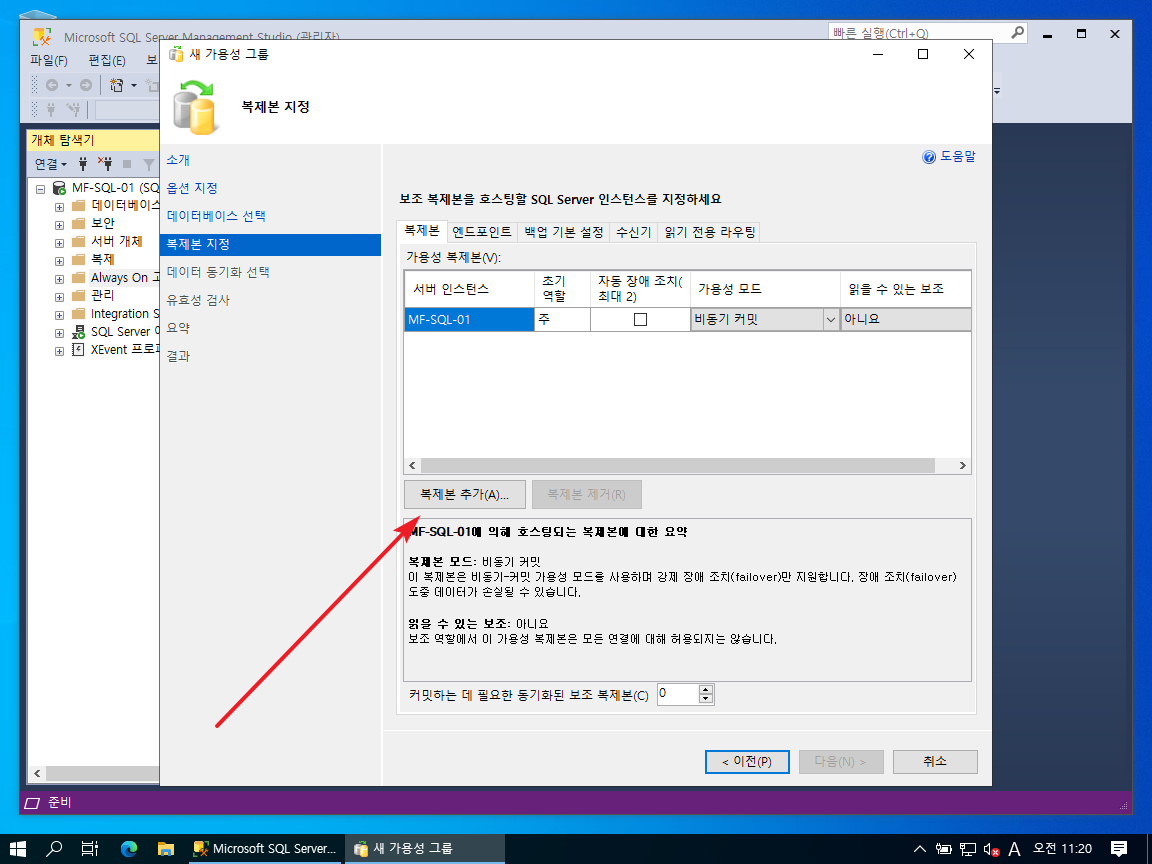Click the filter icon in Object Explorer toolbar
1152x864 pixels.
pos(149,164)
